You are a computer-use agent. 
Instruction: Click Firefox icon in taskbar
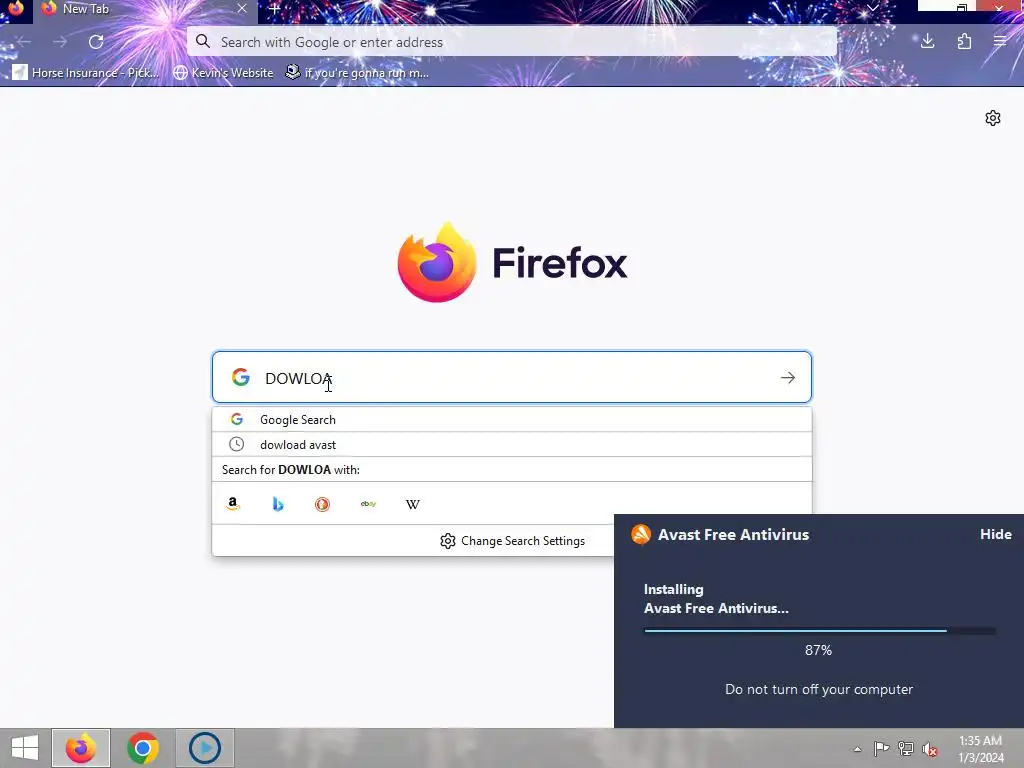[81, 748]
